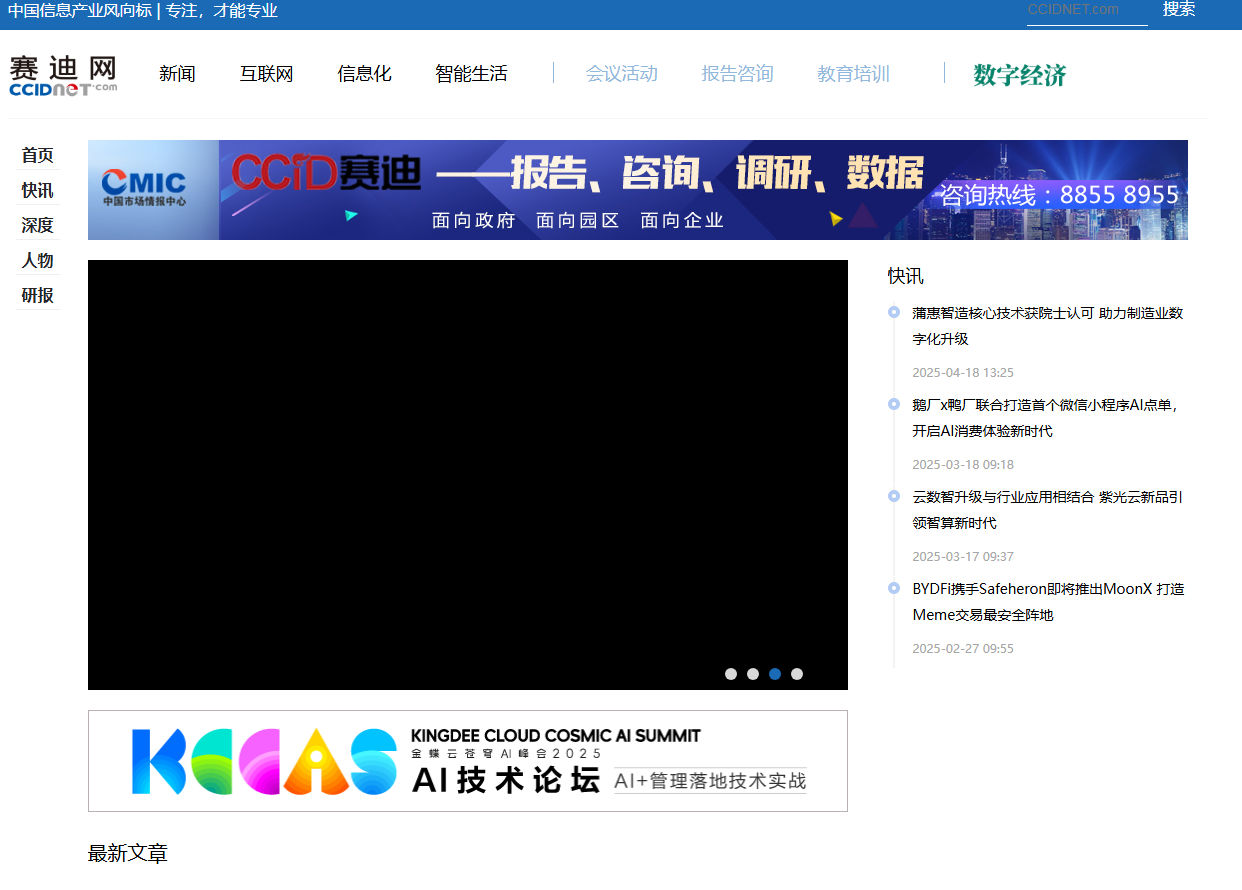1242x890 pixels.
Task: Open the 深度 sidebar section
Action: (x=37, y=225)
